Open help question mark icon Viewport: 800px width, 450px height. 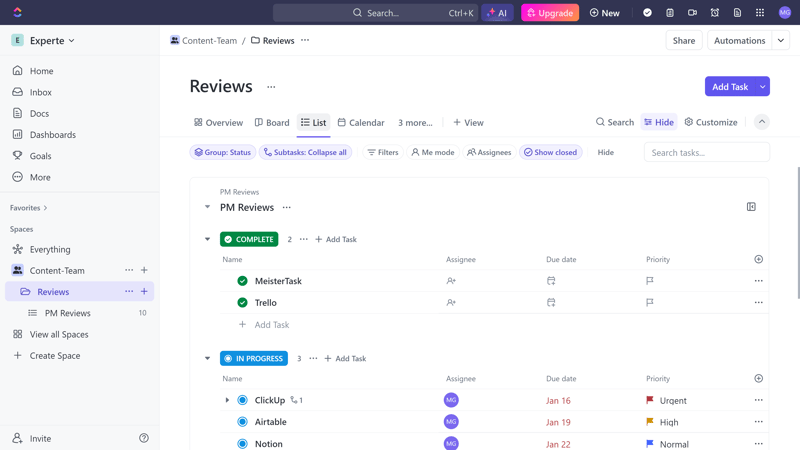(144, 438)
